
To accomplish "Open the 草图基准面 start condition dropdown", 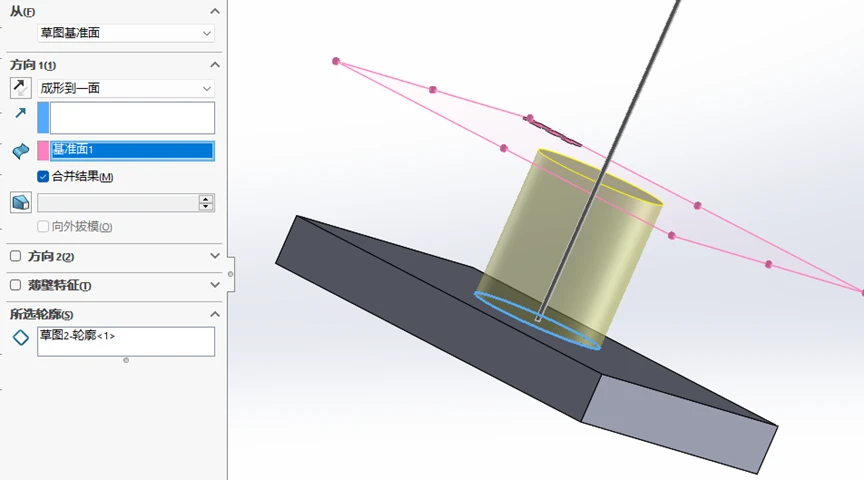I will 126,33.
